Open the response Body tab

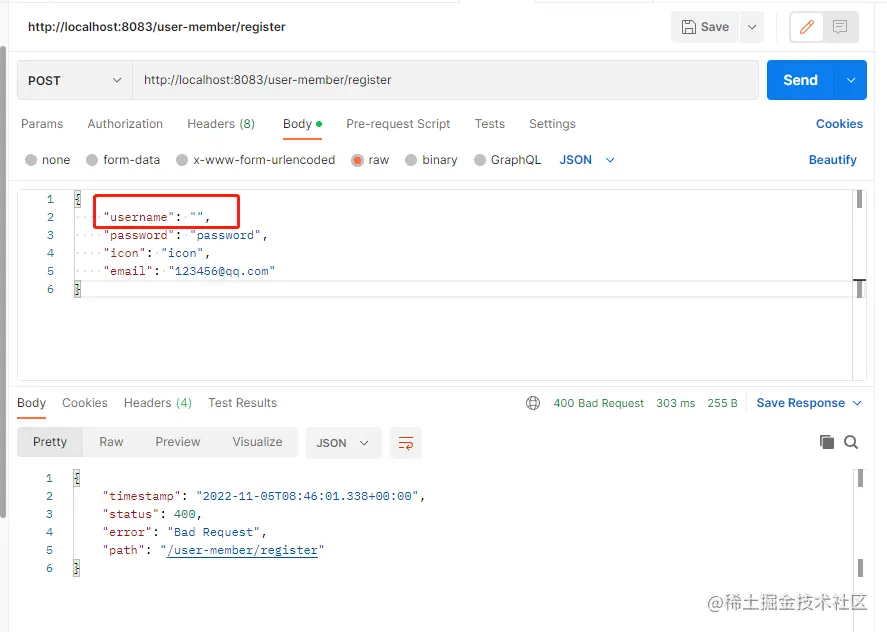point(31,403)
